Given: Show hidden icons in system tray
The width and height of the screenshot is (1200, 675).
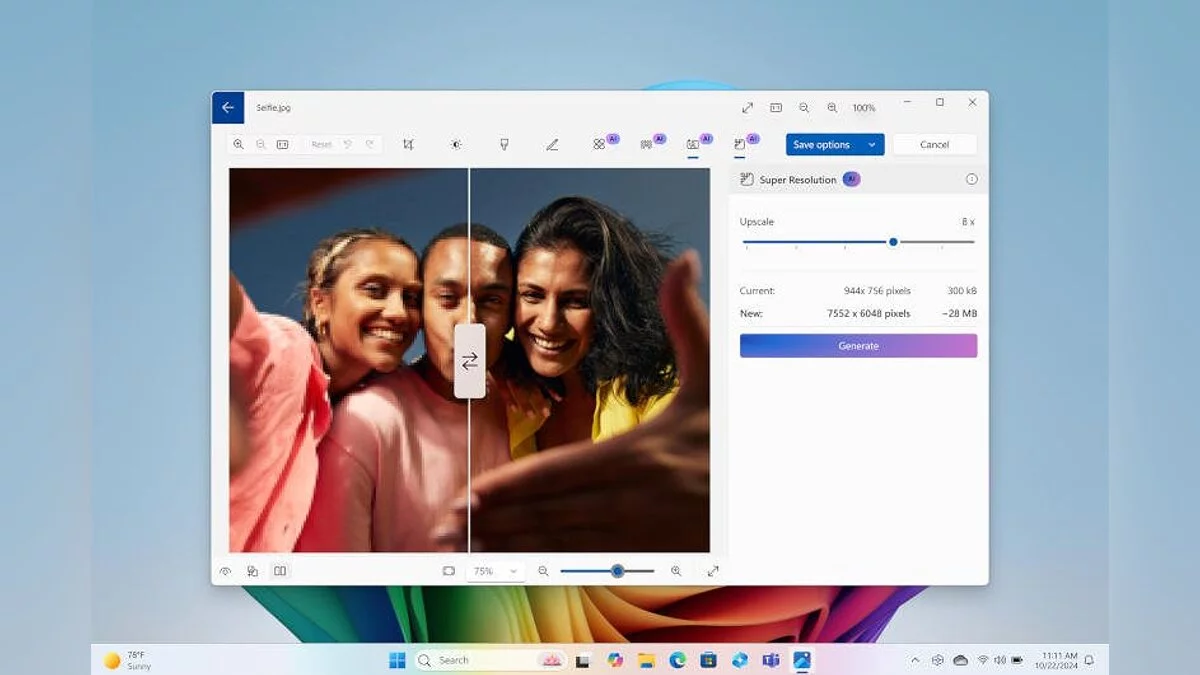Looking at the screenshot, I should (x=915, y=660).
